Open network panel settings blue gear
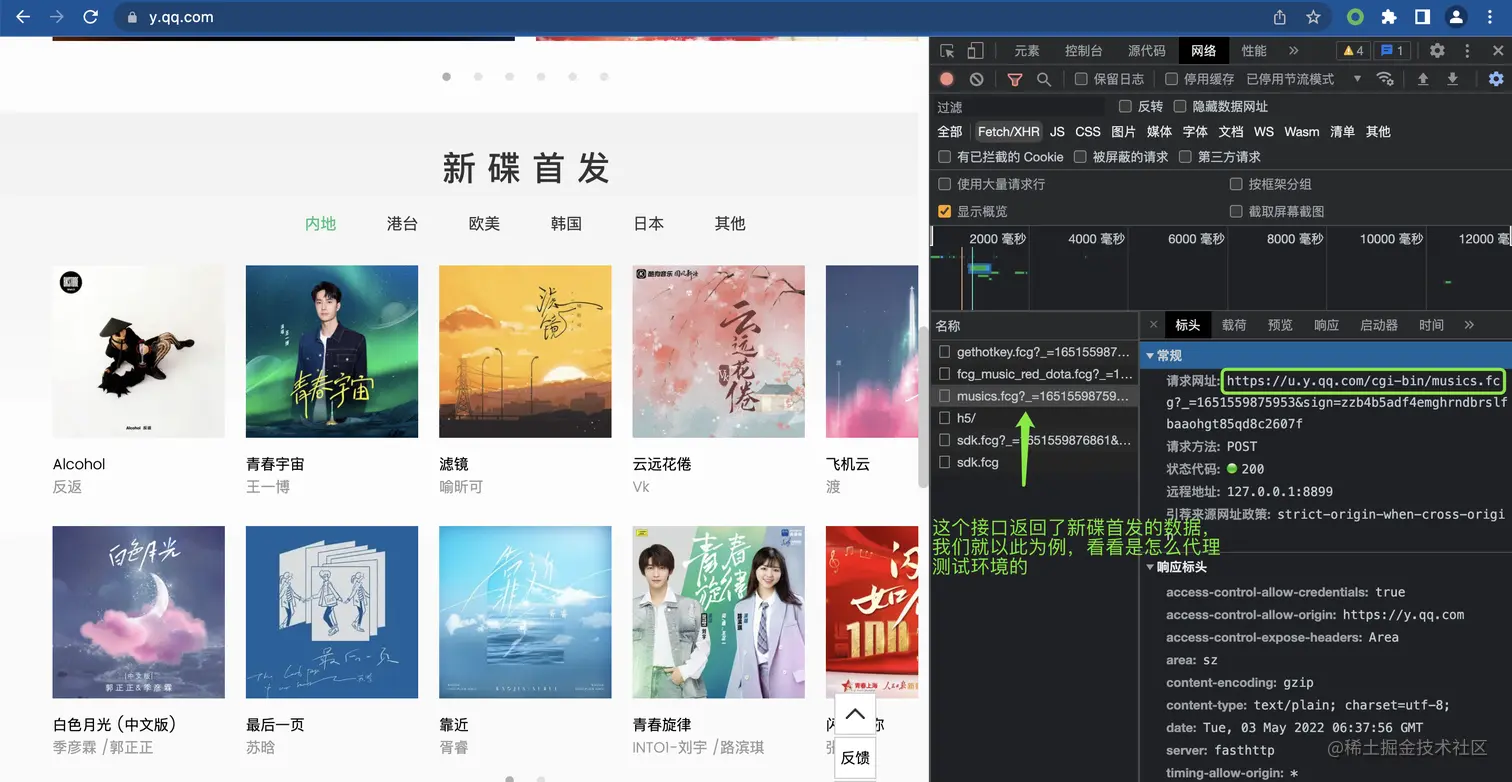 (1496, 79)
